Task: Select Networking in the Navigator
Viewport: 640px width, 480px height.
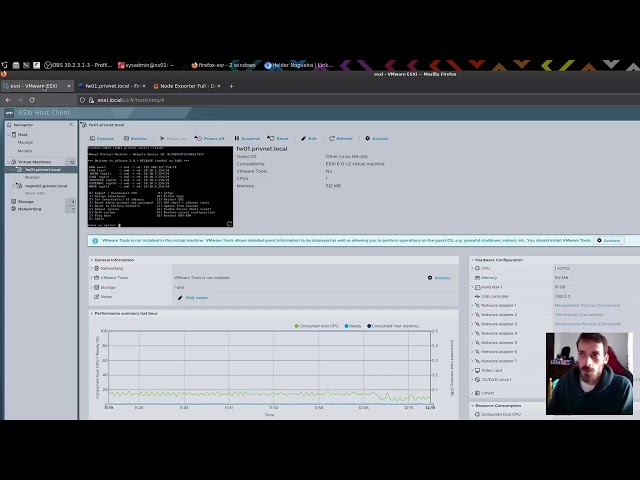Action: [29, 209]
